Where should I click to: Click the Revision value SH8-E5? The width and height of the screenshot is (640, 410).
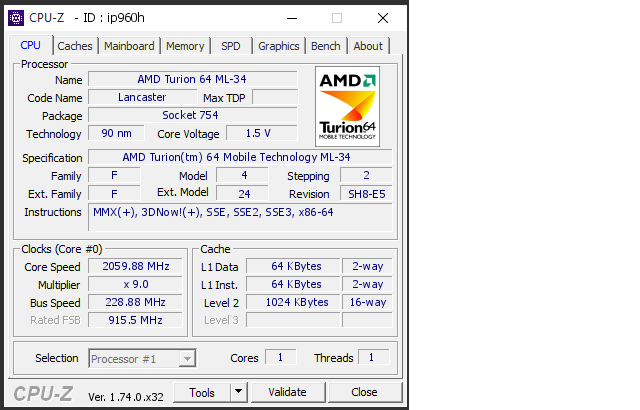(366, 193)
